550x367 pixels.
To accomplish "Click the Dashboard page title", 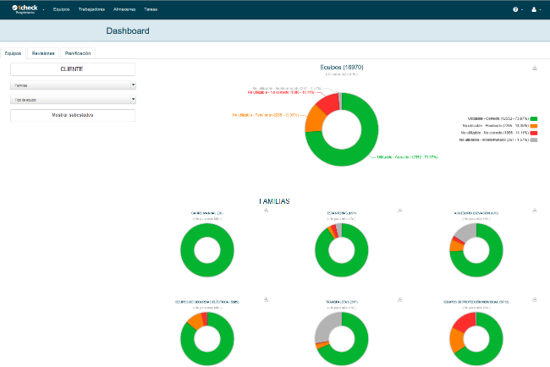I will pos(128,31).
